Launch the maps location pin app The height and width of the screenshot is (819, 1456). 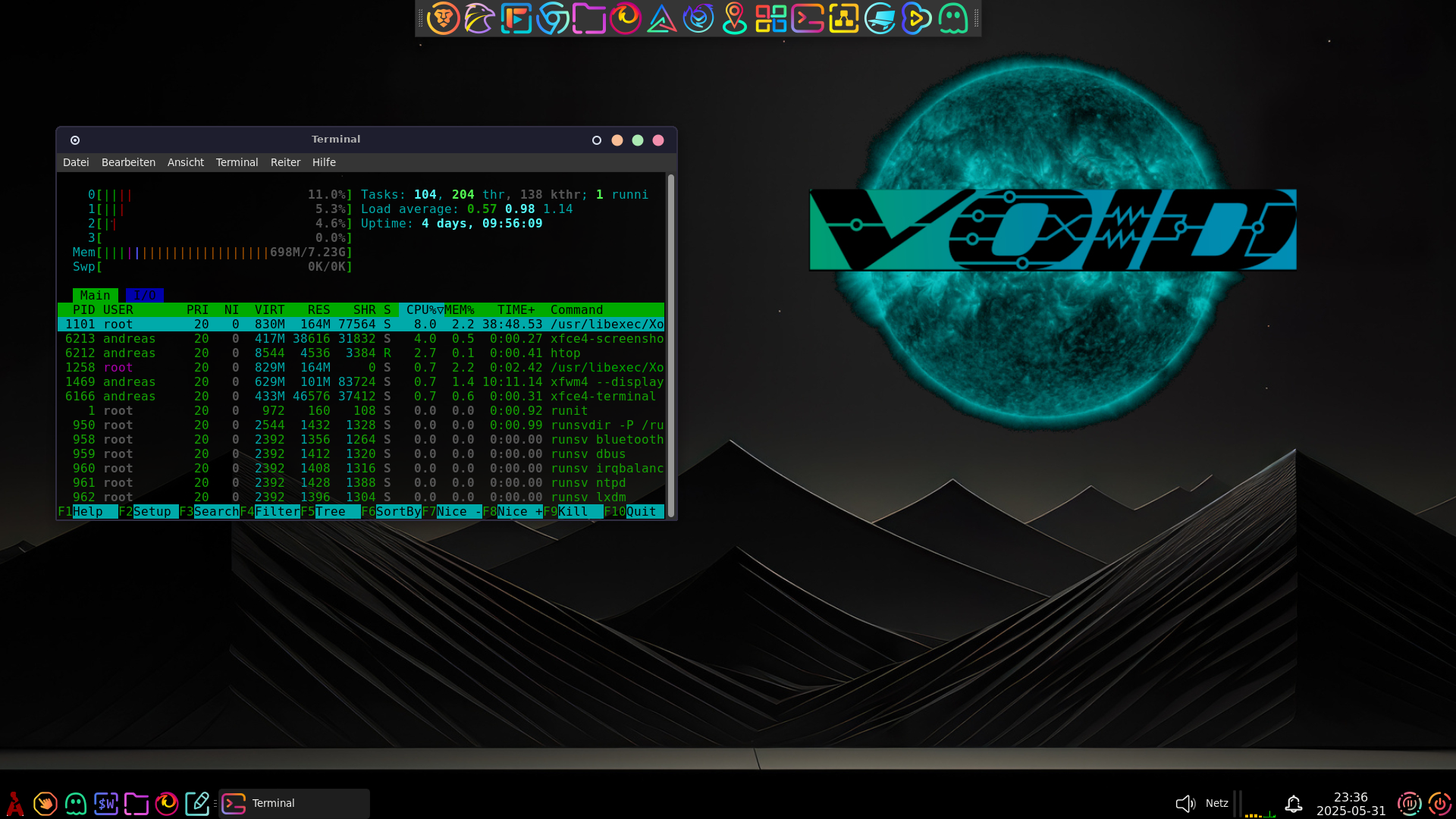[x=734, y=18]
